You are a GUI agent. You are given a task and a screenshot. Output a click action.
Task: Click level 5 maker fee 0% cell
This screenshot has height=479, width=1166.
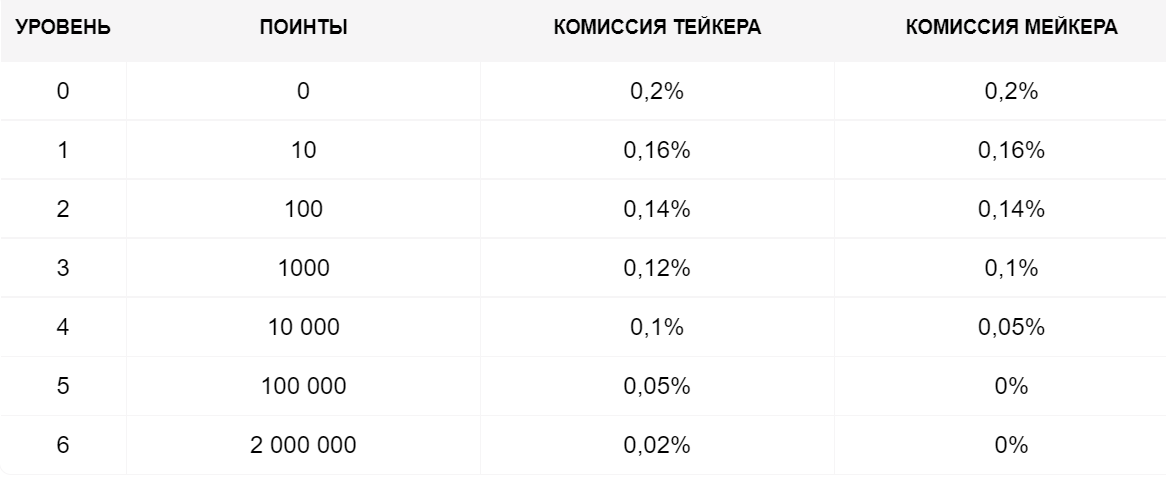1011,386
